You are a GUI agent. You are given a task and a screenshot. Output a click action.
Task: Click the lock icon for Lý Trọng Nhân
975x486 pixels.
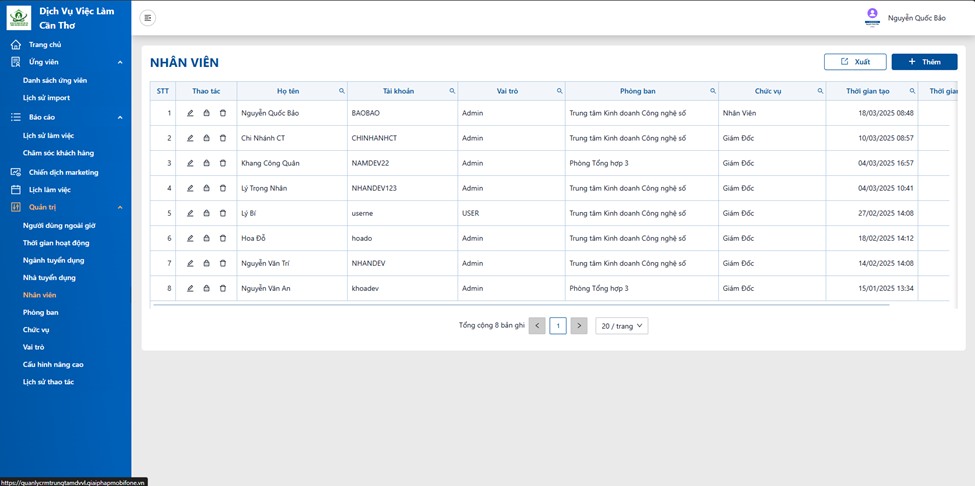coord(206,188)
